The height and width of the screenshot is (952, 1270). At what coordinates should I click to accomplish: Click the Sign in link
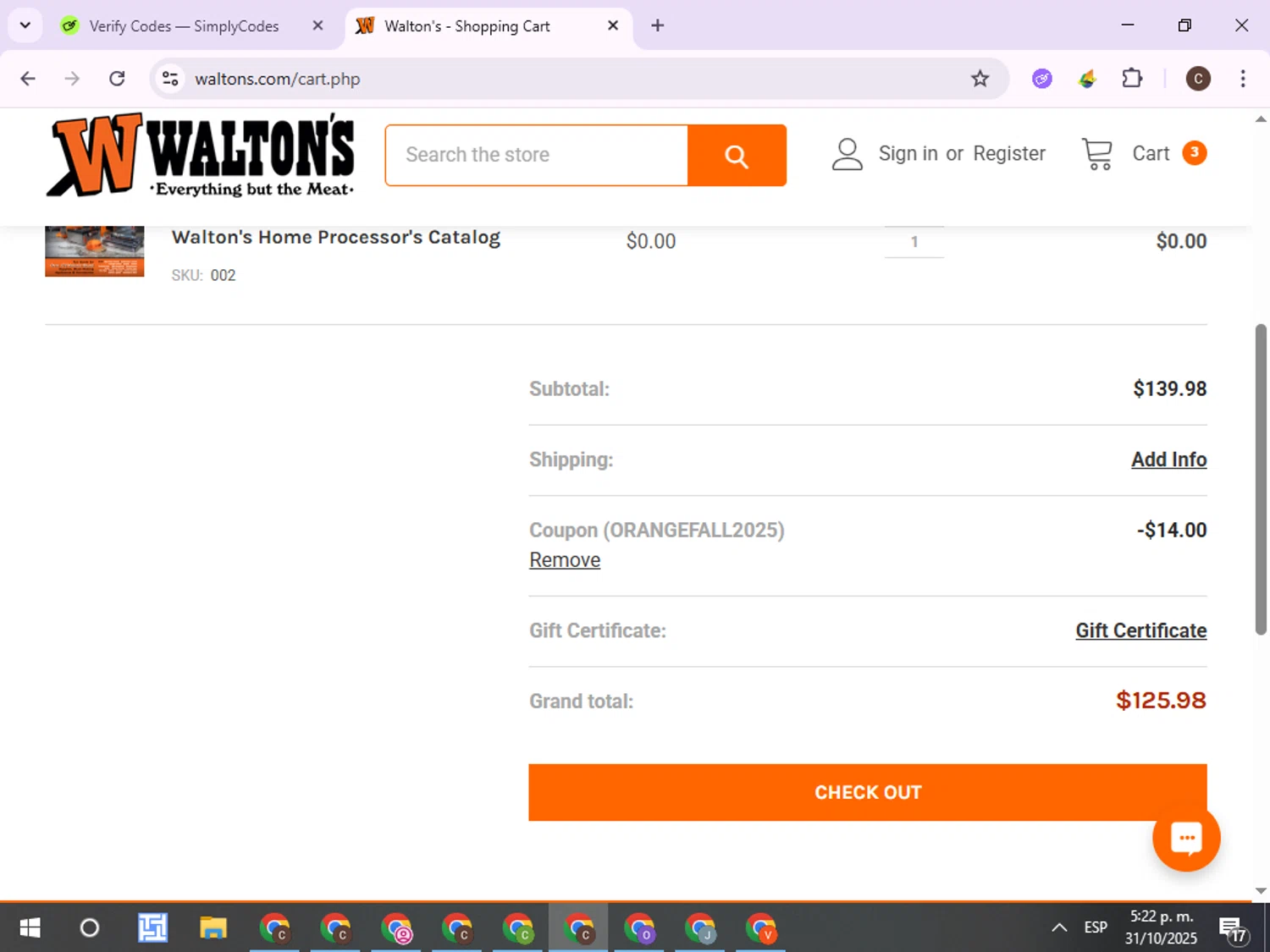pyautogui.click(x=908, y=153)
